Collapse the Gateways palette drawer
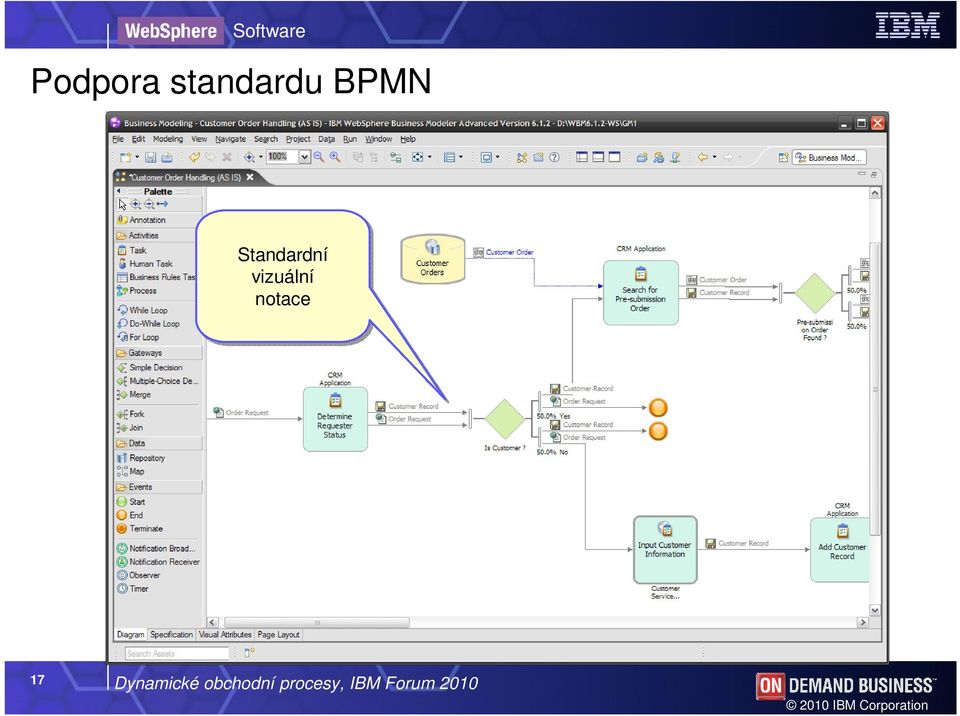 [x=158, y=353]
